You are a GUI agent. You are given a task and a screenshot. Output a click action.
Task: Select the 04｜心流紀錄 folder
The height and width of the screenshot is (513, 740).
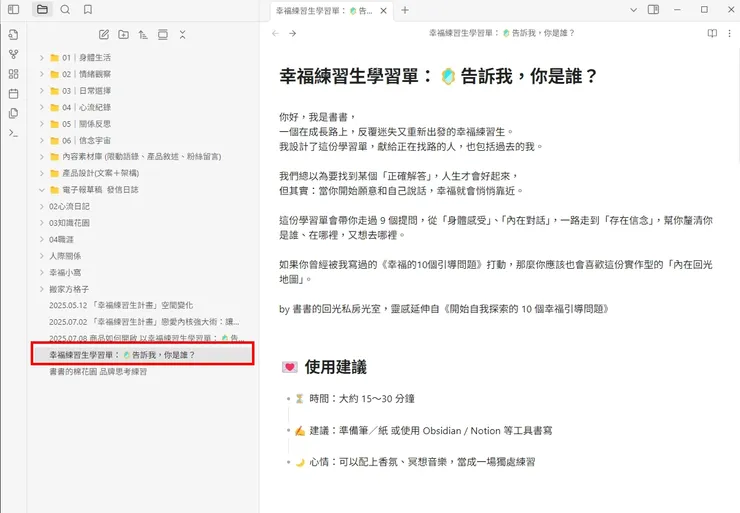pos(143,107)
